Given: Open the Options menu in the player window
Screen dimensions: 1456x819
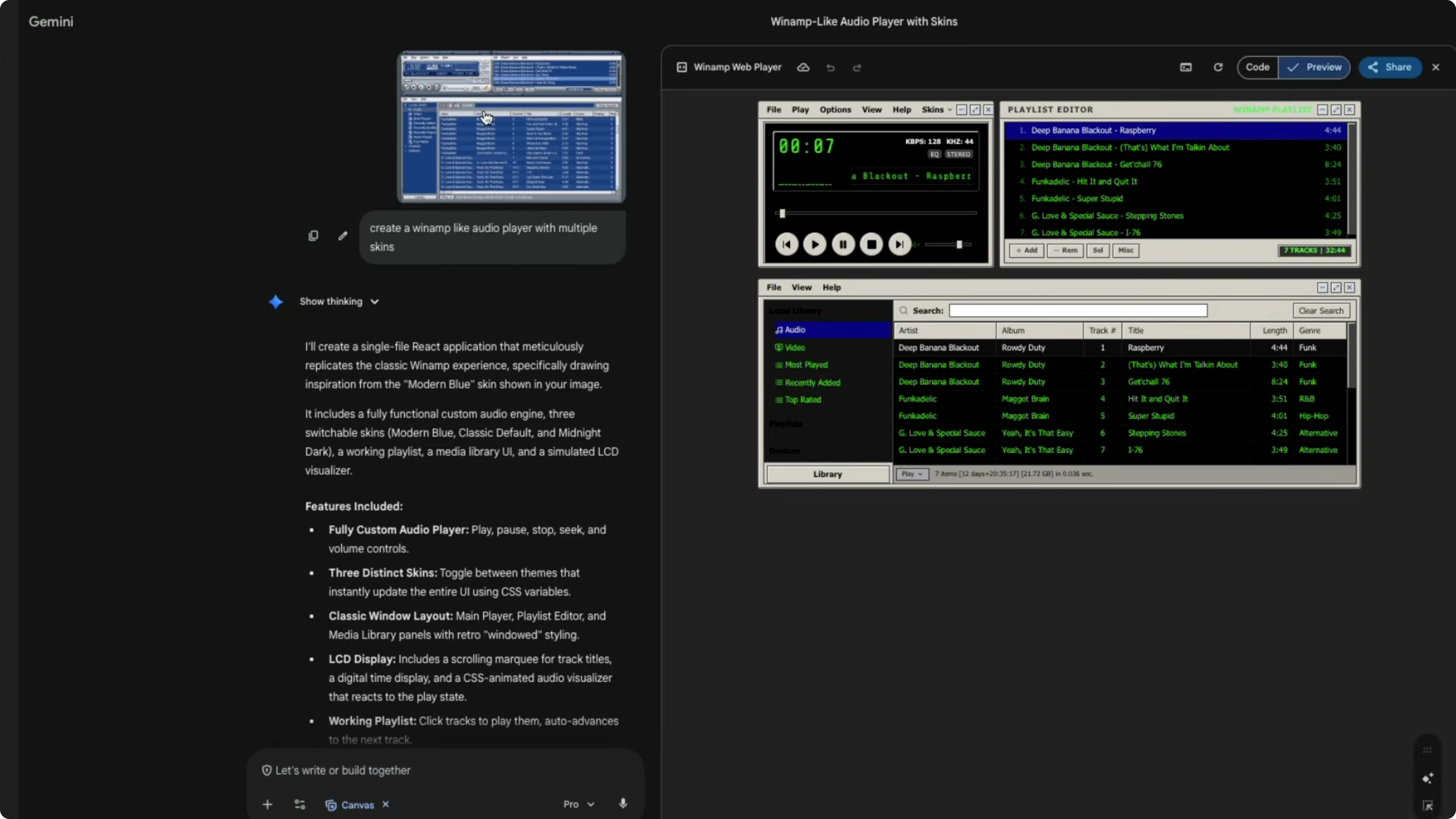Looking at the screenshot, I should tap(835, 110).
